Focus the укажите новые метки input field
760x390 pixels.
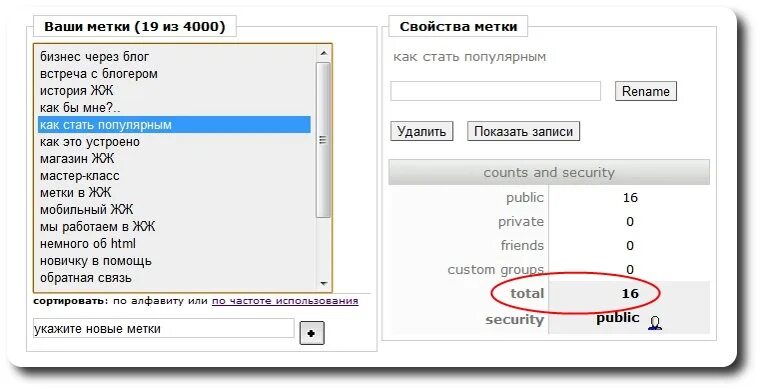tap(164, 328)
